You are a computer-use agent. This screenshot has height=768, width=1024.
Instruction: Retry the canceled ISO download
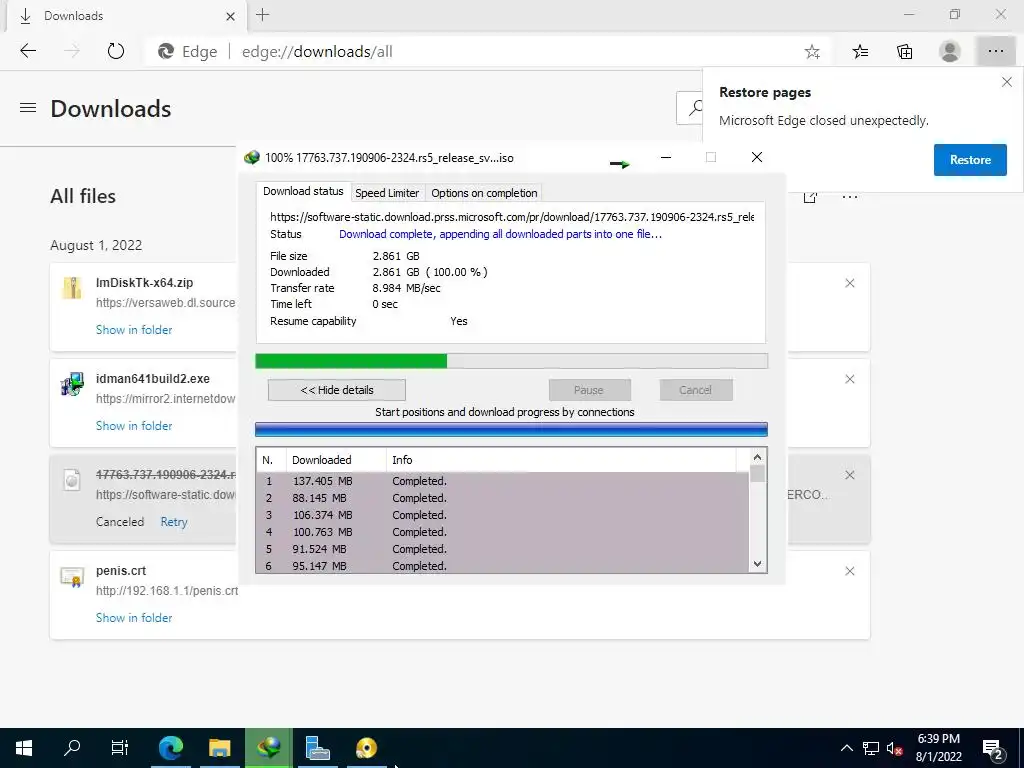(174, 522)
